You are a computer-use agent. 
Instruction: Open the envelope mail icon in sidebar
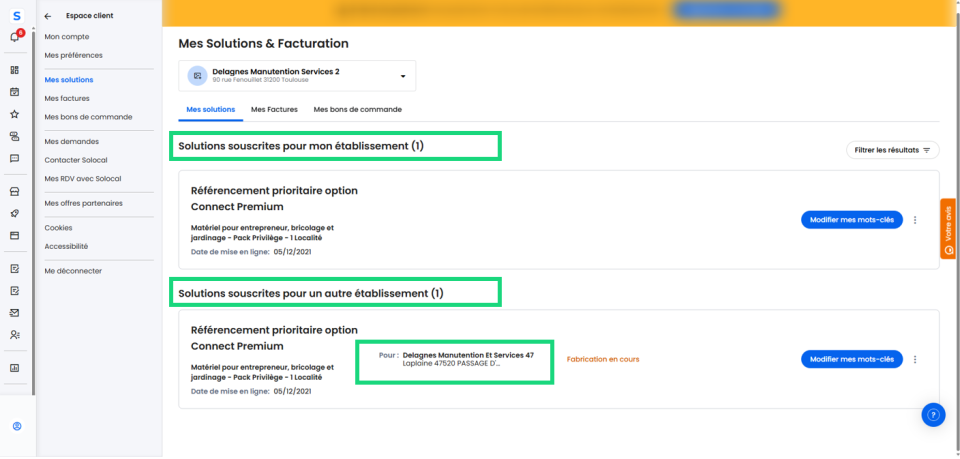click(15, 312)
